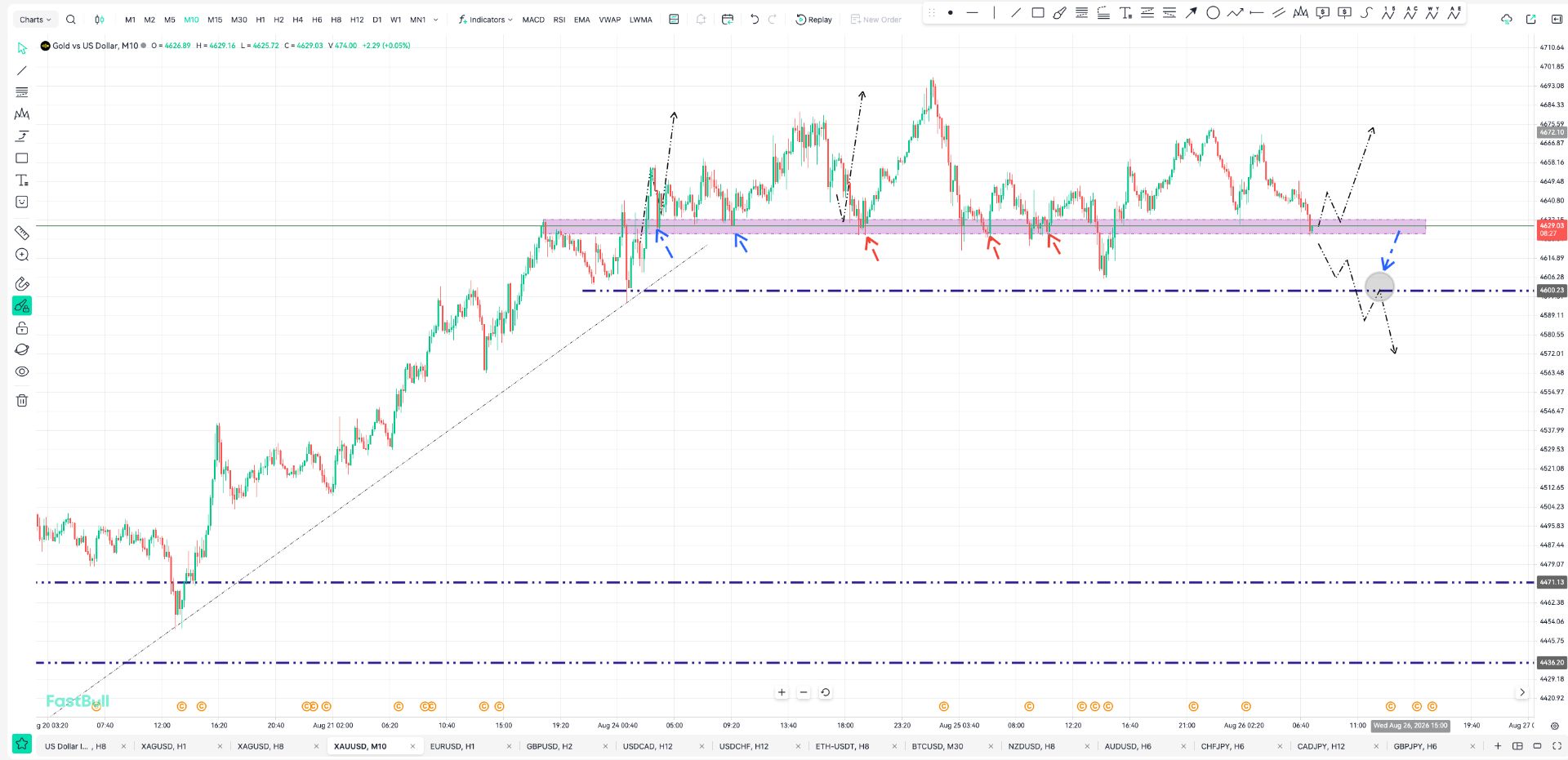Toggle the side panel collapse icon
The height and width of the screenshot is (760, 1568).
(1557, 20)
